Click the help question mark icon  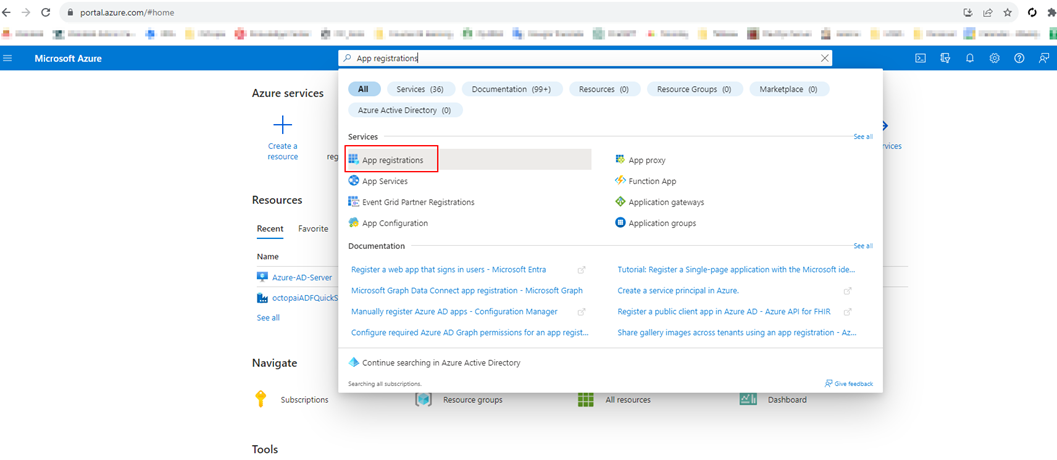click(x=1019, y=58)
